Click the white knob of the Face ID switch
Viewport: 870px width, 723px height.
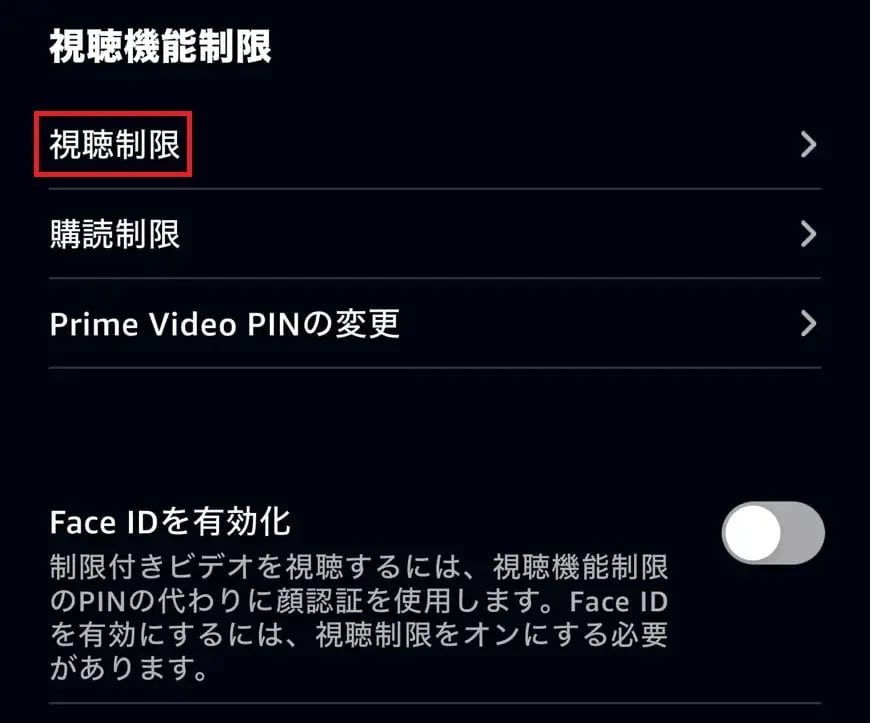tap(753, 533)
